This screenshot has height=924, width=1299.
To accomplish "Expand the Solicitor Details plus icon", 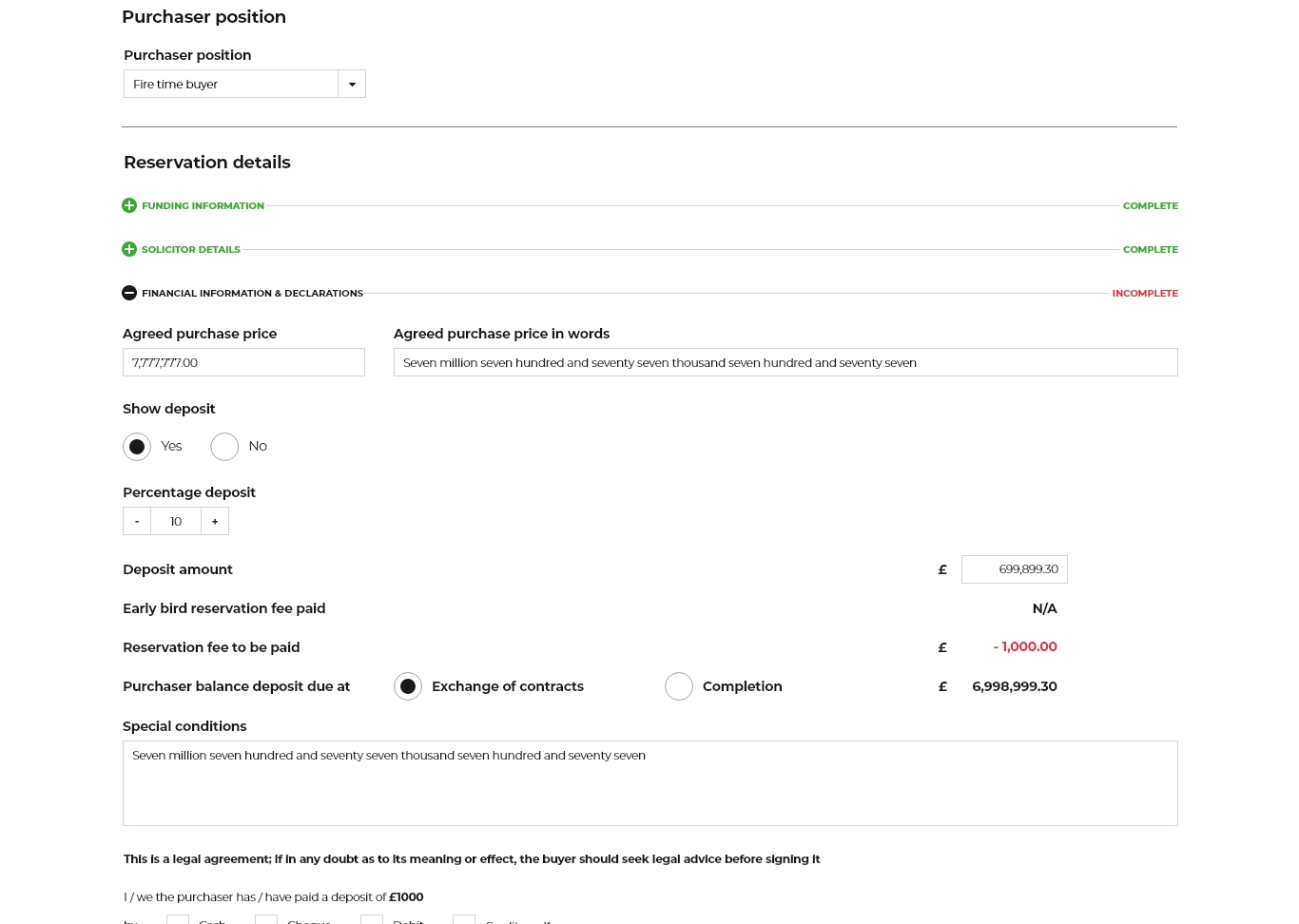I will pos(129,249).
